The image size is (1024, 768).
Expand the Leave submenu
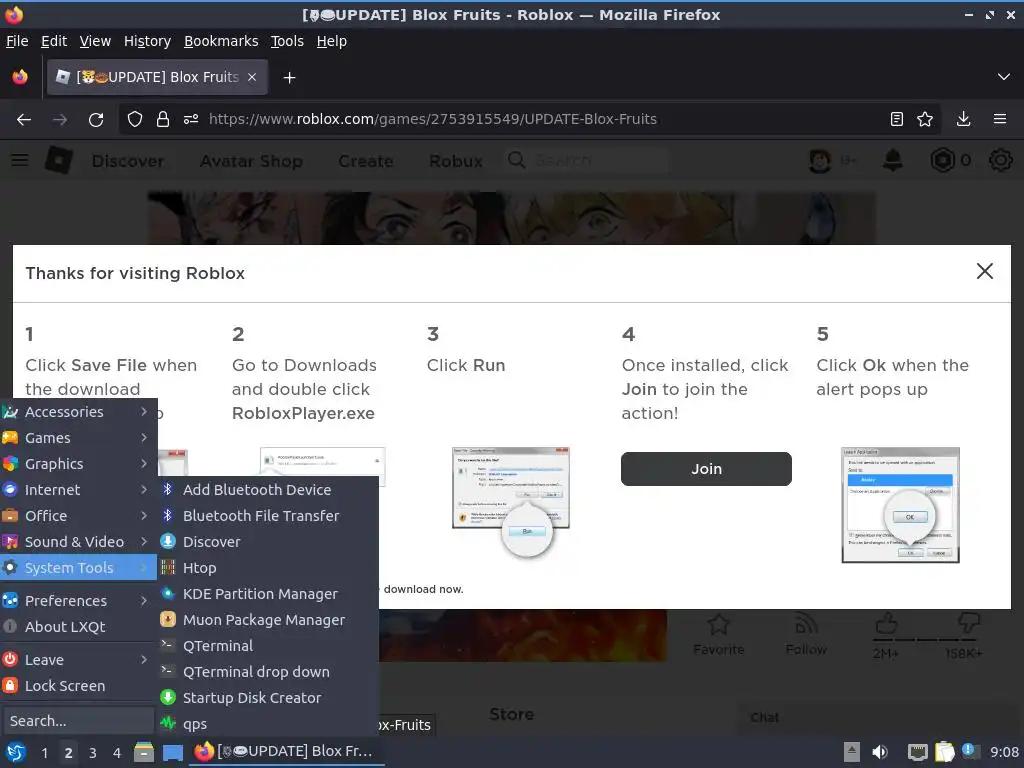(x=78, y=660)
